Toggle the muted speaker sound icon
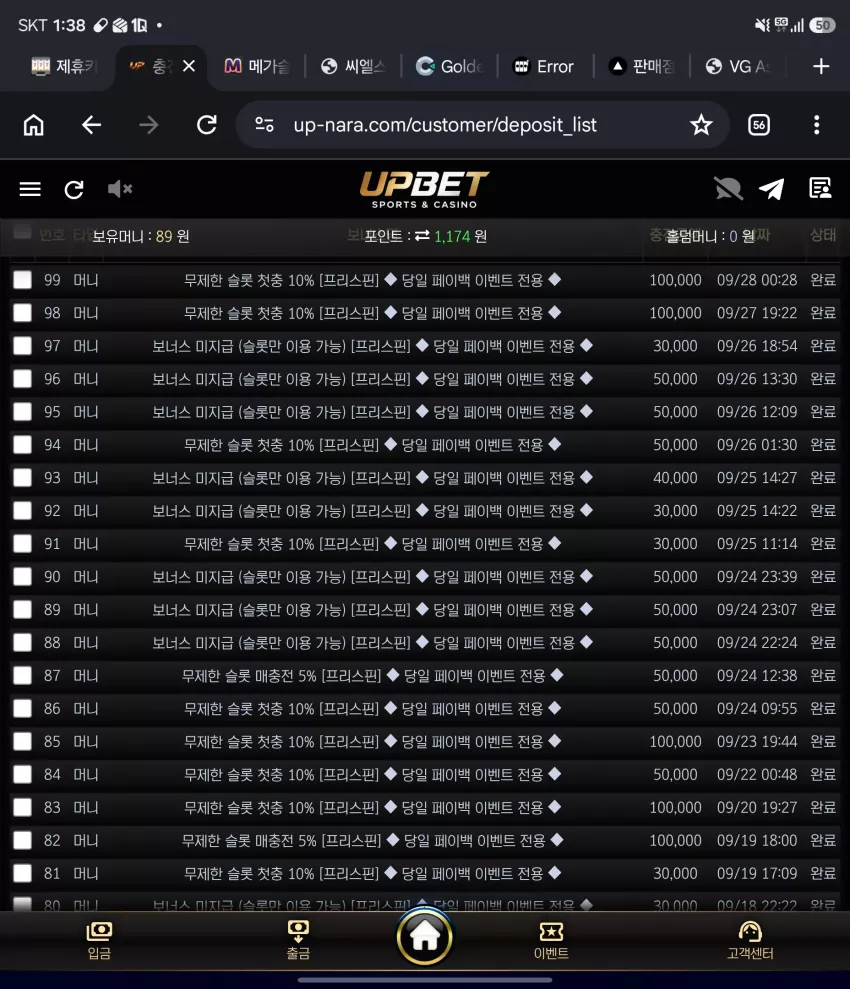The width and height of the screenshot is (850, 989). coord(119,189)
